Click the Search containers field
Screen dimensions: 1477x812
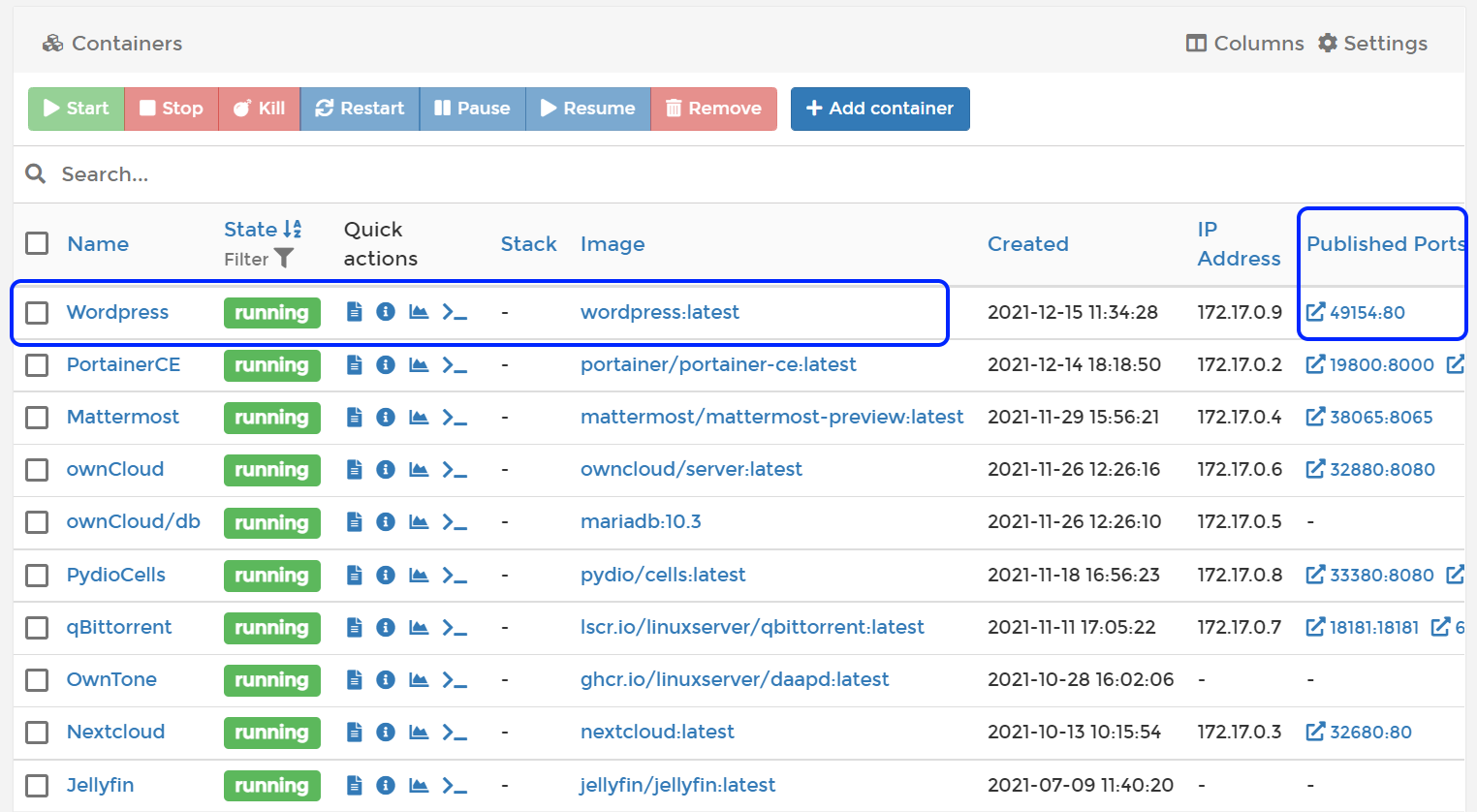coord(388,174)
